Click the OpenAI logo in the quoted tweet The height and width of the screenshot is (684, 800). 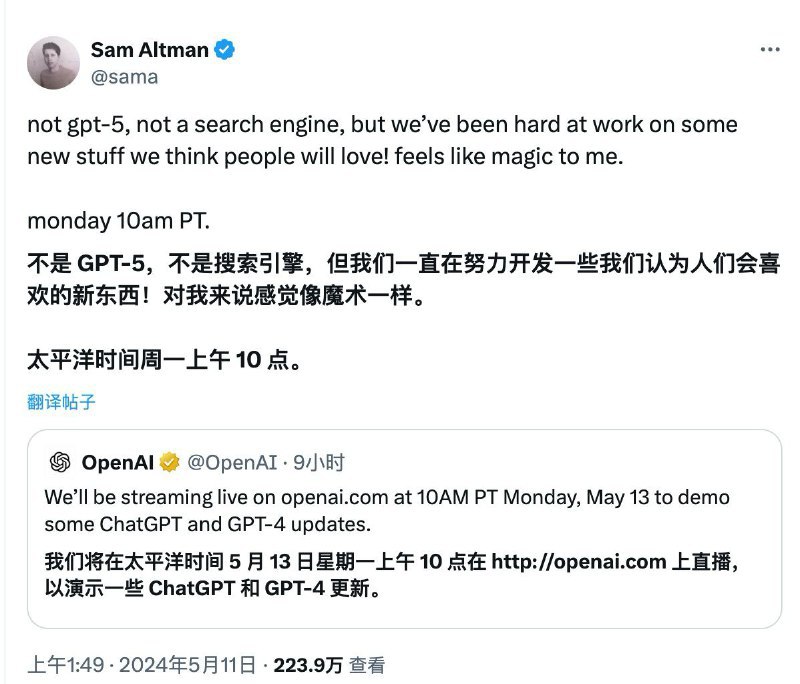pyautogui.click(x=60, y=461)
